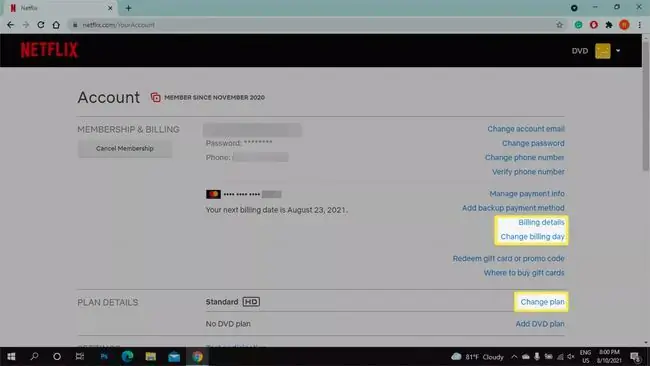The image size is (650, 366).
Task: Expand the profile dropdown arrow
Action: (618, 51)
